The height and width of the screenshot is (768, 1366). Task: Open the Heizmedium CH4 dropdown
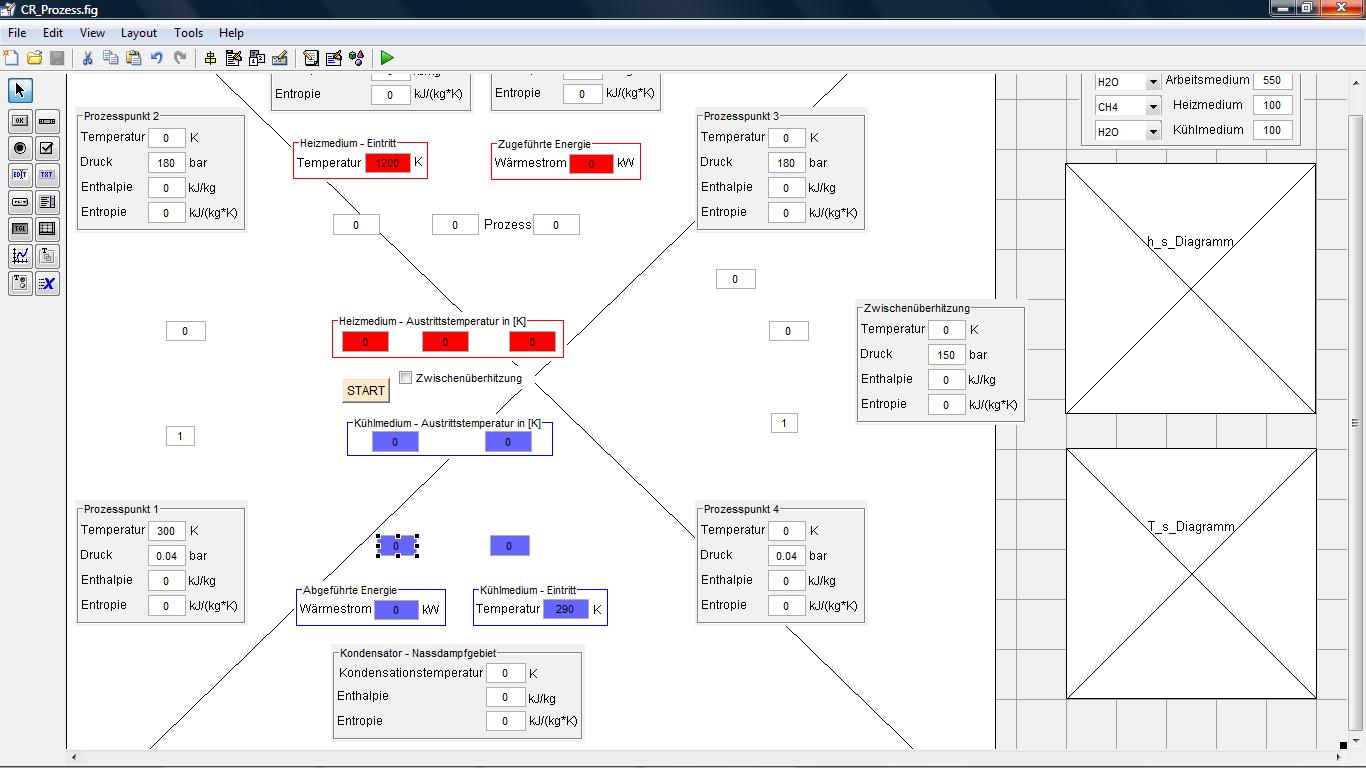coord(1152,107)
